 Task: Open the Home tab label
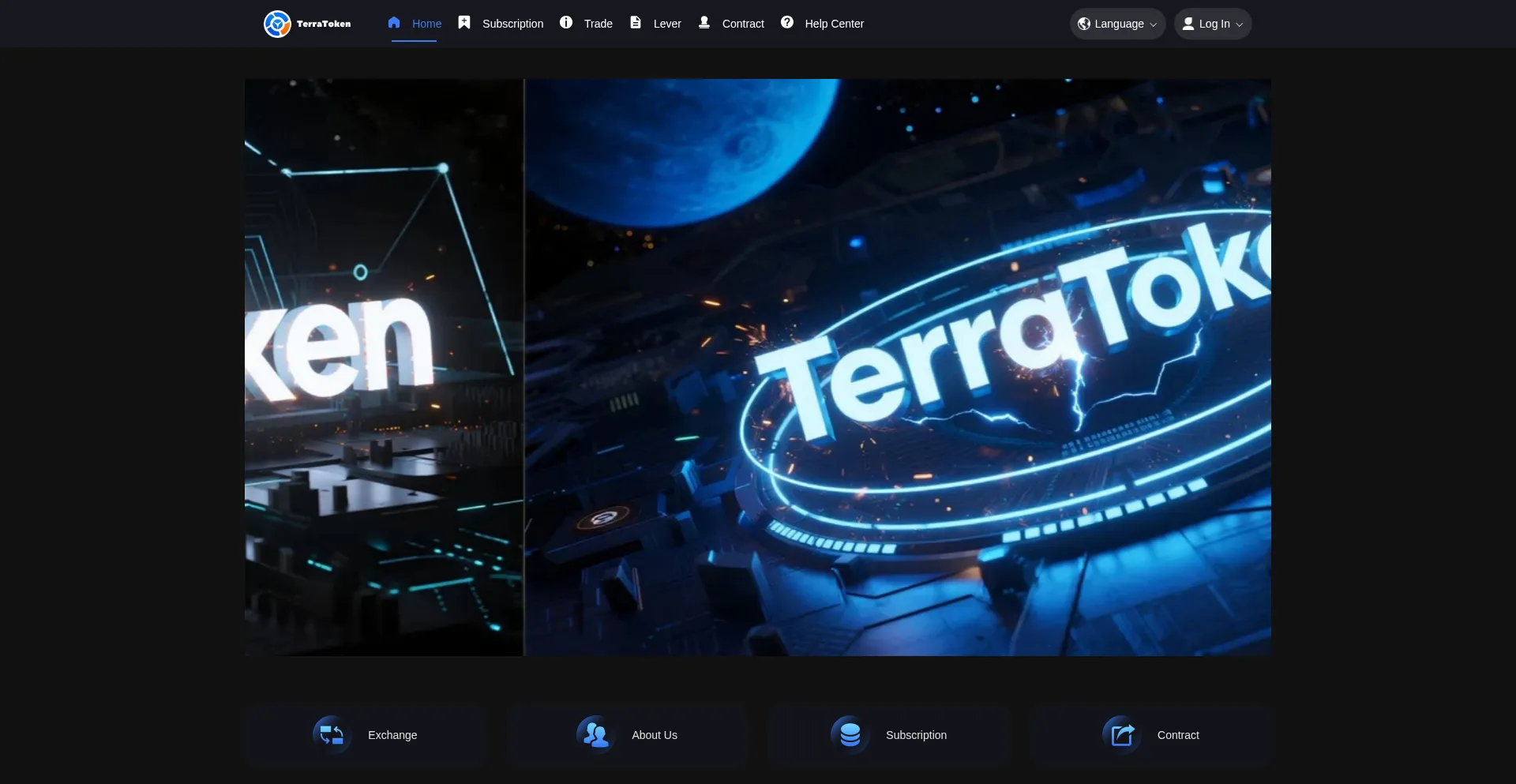point(426,24)
